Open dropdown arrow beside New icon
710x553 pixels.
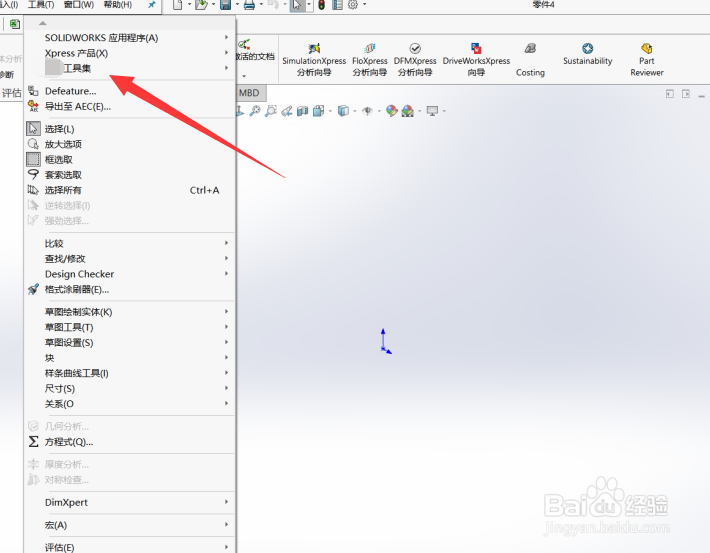pyautogui.click(x=189, y=5)
